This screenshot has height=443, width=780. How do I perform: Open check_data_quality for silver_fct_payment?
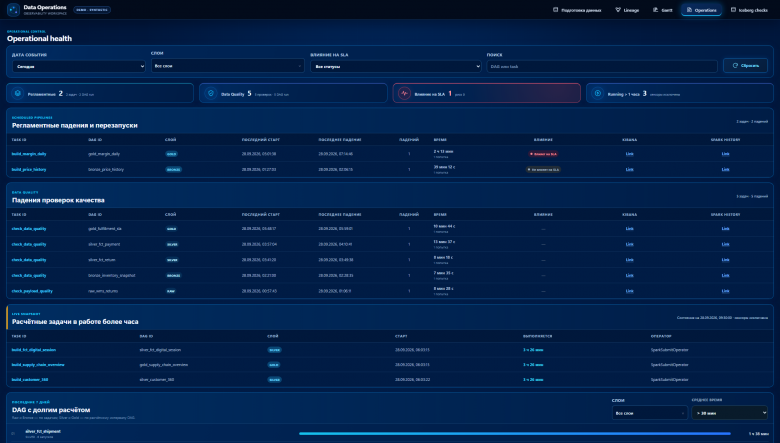[29, 244]
